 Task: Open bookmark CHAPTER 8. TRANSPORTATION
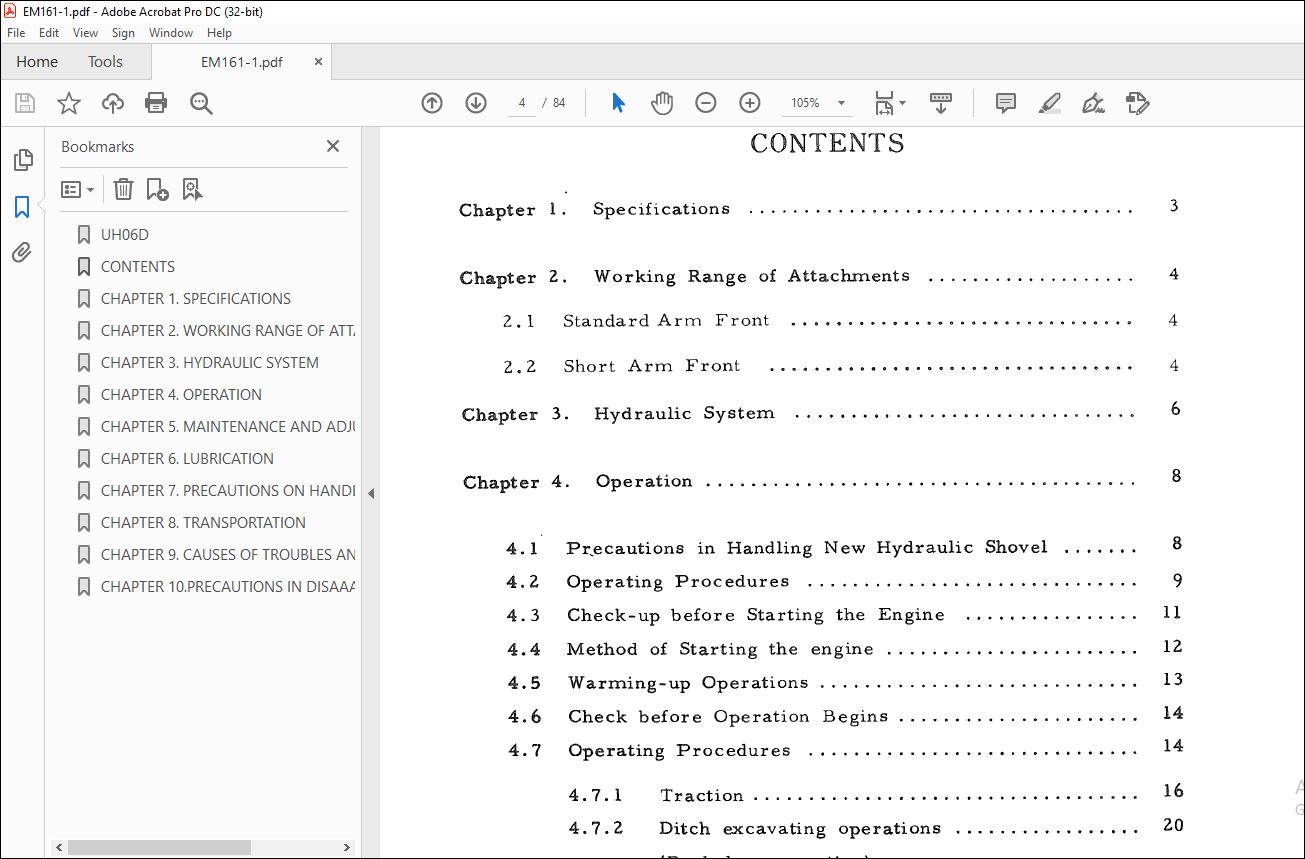203,523
